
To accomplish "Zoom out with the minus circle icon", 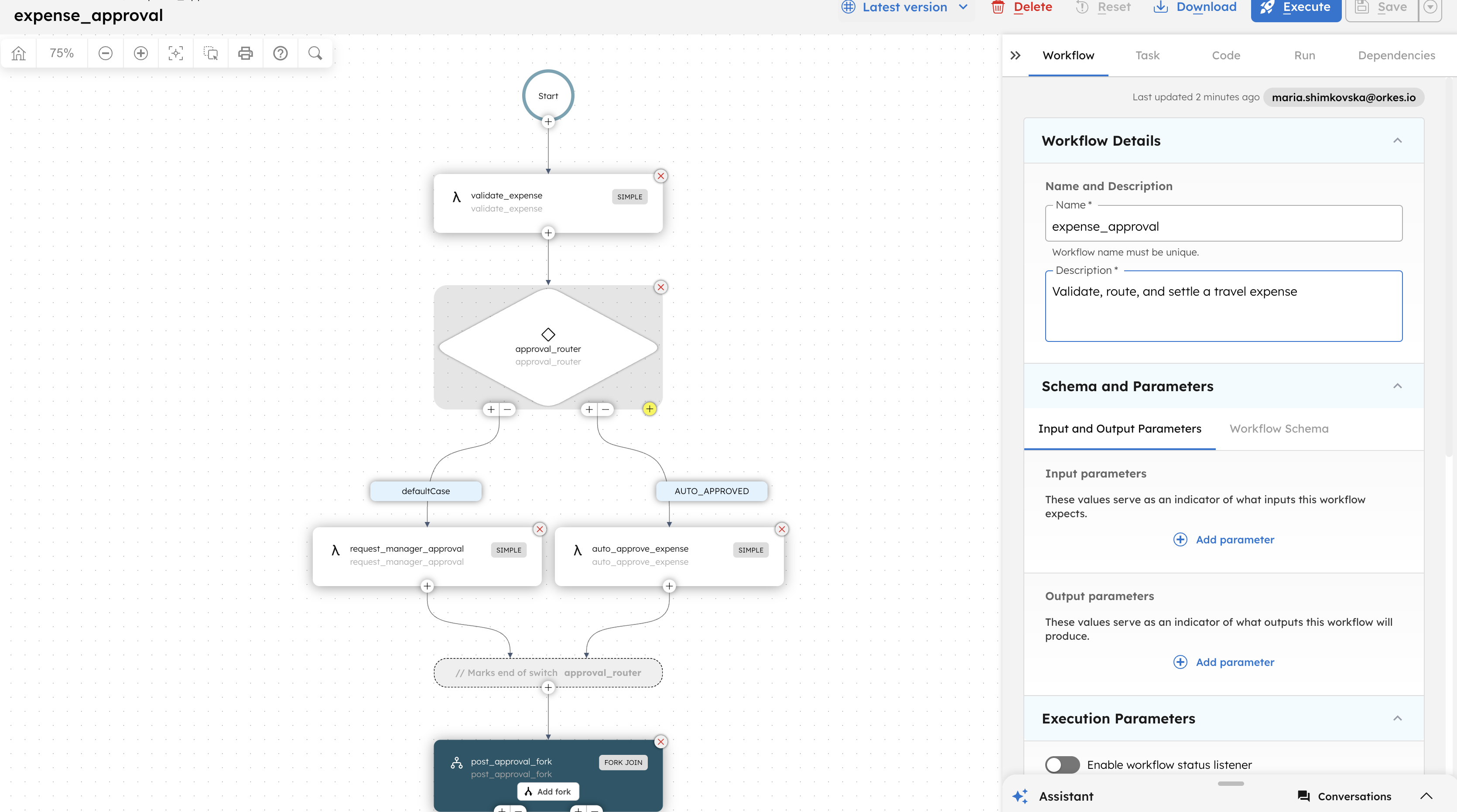I will coord(105,53).
